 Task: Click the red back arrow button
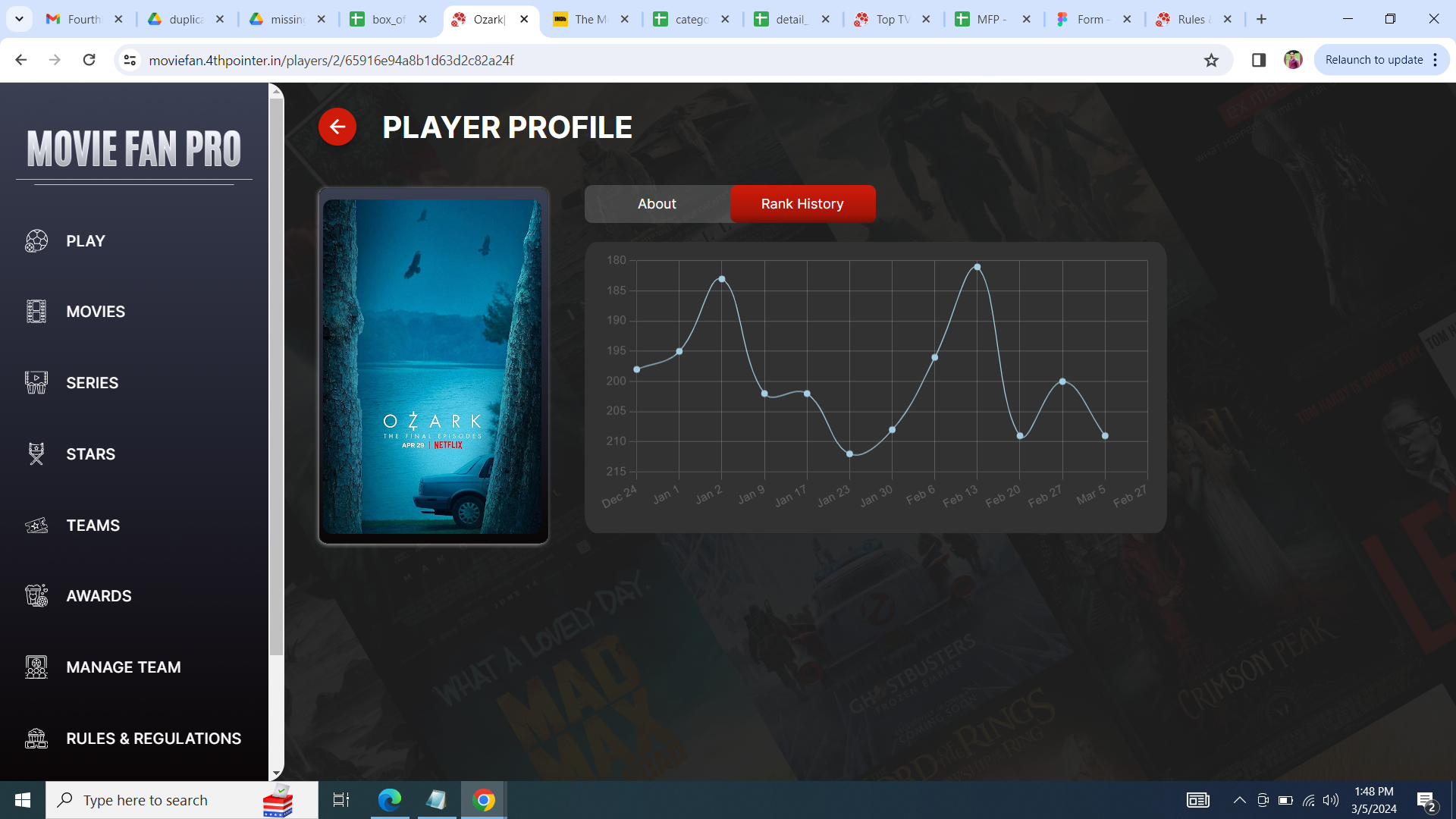(337, 127)
